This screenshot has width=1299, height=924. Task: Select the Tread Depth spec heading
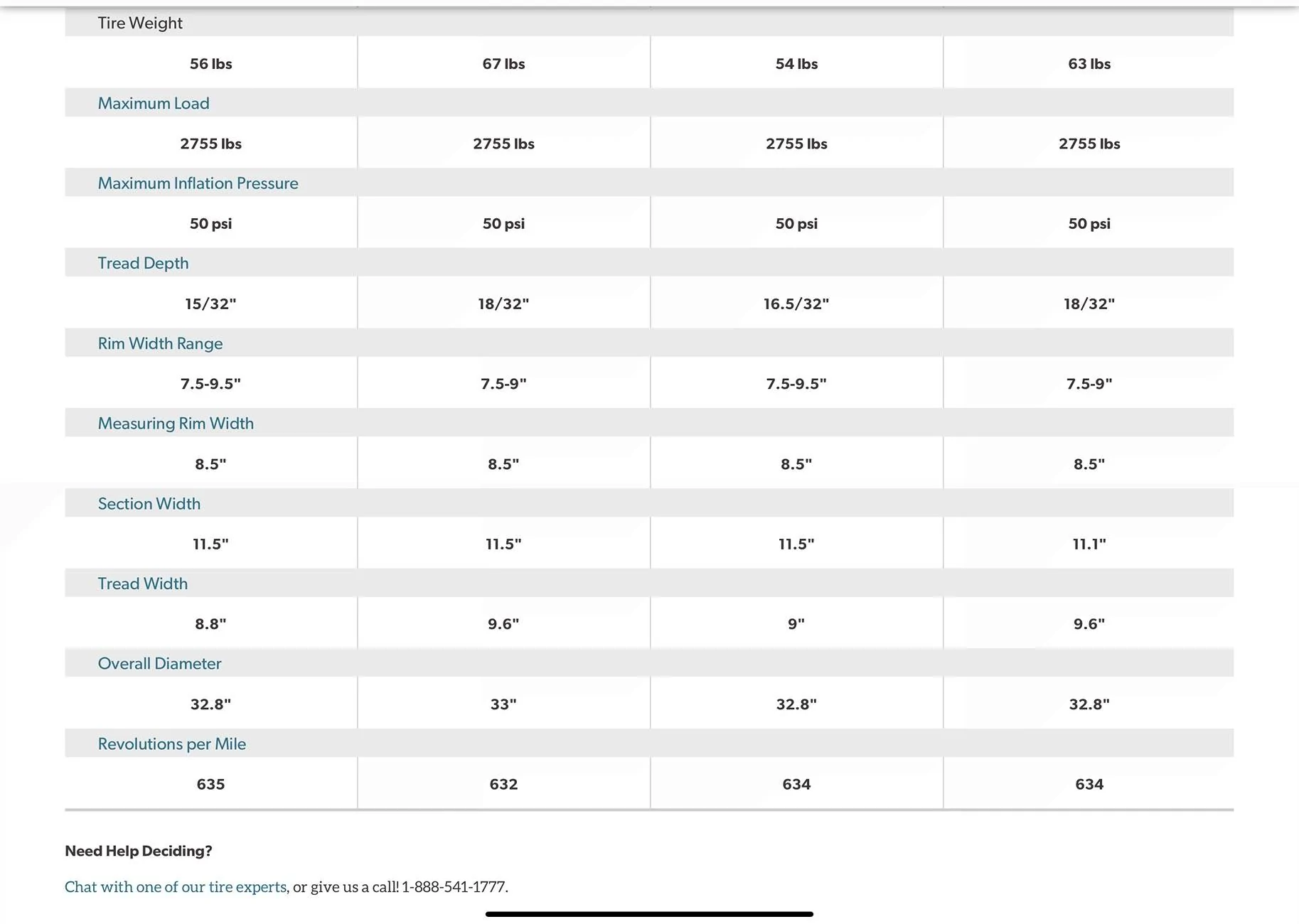pyautogui.click(x=143, y=263)
